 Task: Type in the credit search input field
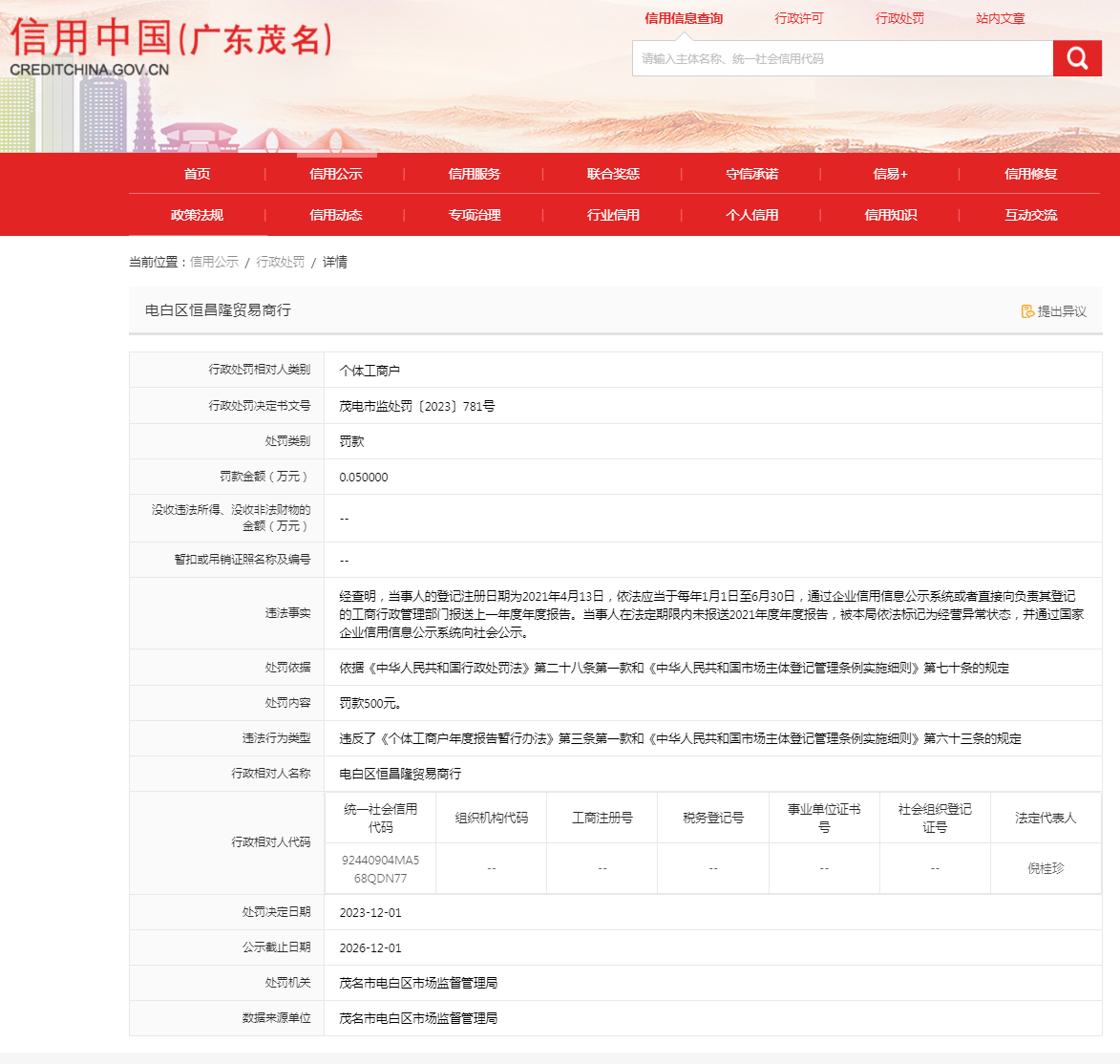[x=842, y=58]
